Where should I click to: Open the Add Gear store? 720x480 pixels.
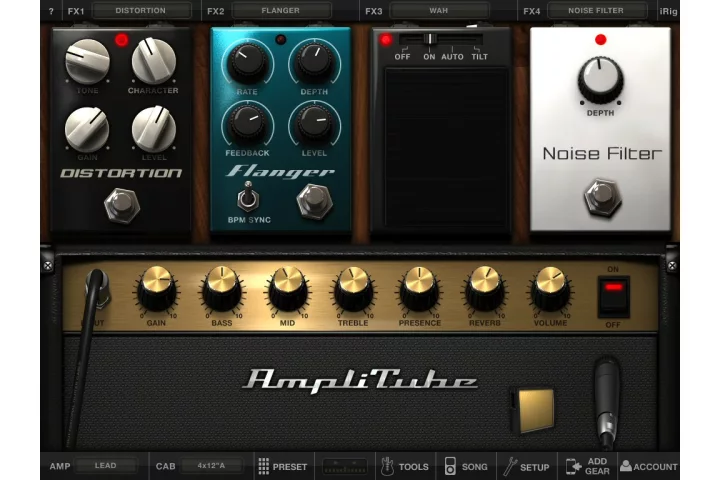[x=588, y=467]
